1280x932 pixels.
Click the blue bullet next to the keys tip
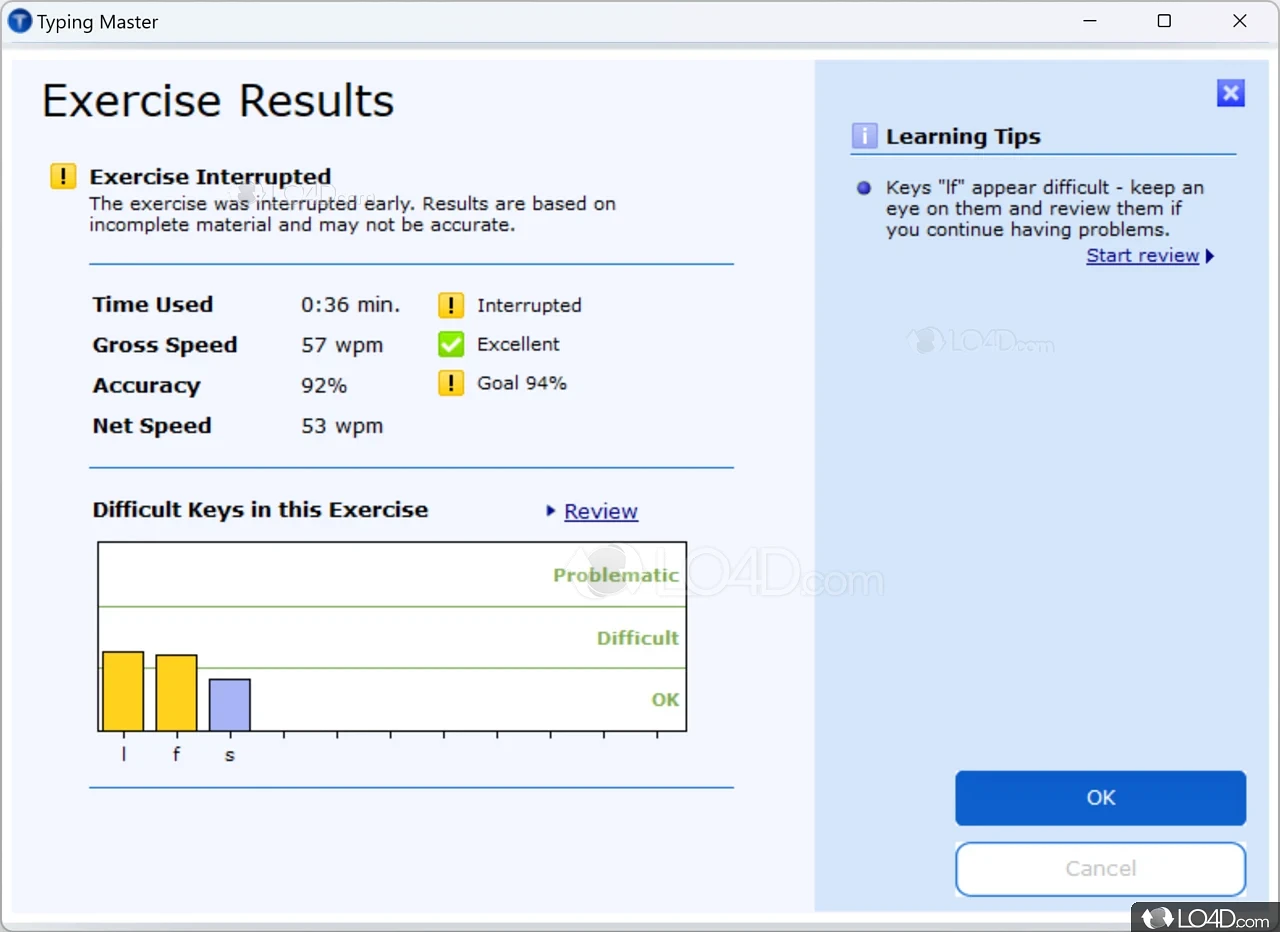[864, 188]
